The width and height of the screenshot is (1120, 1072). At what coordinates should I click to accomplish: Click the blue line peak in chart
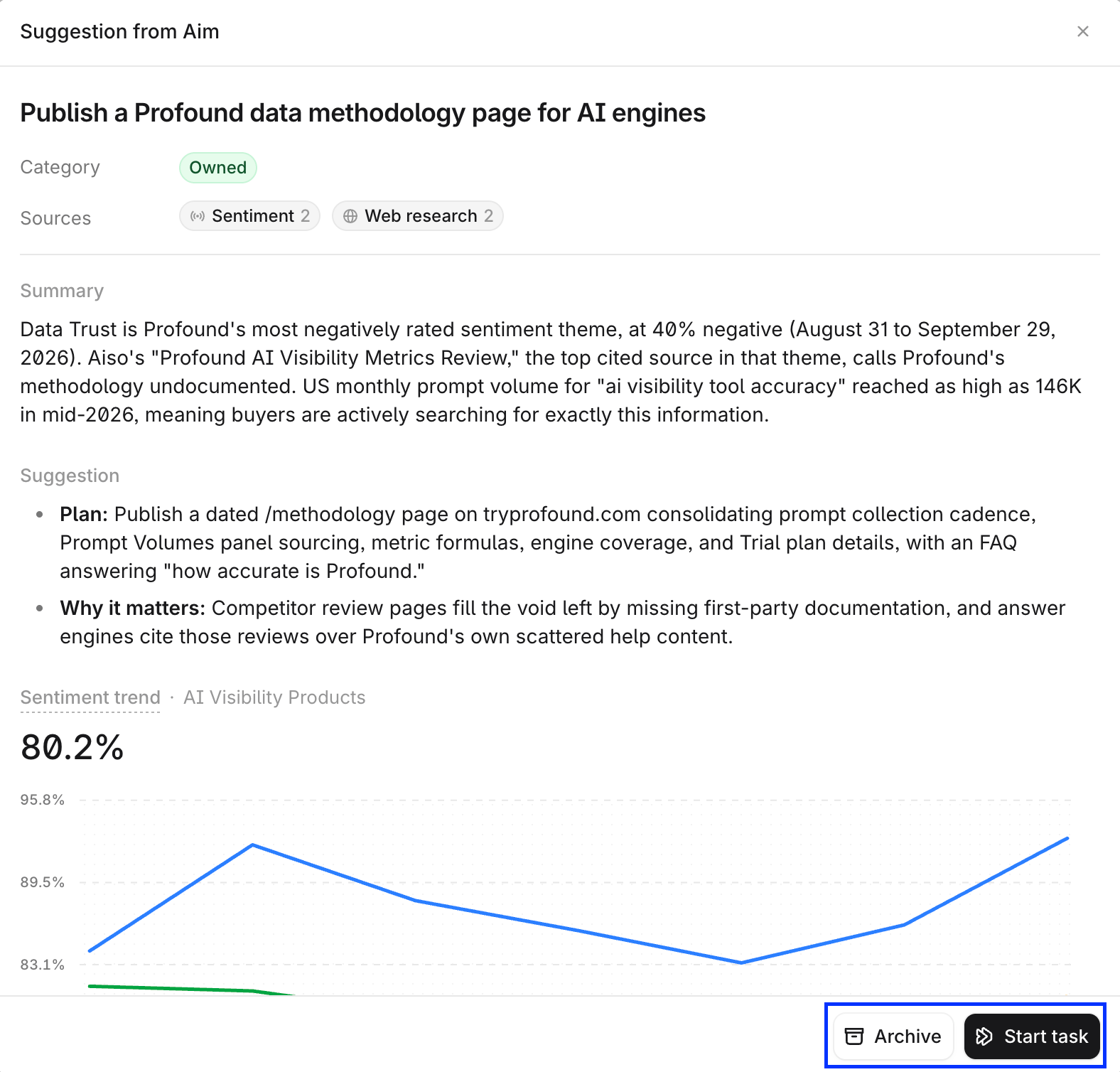pos(1067,839)
